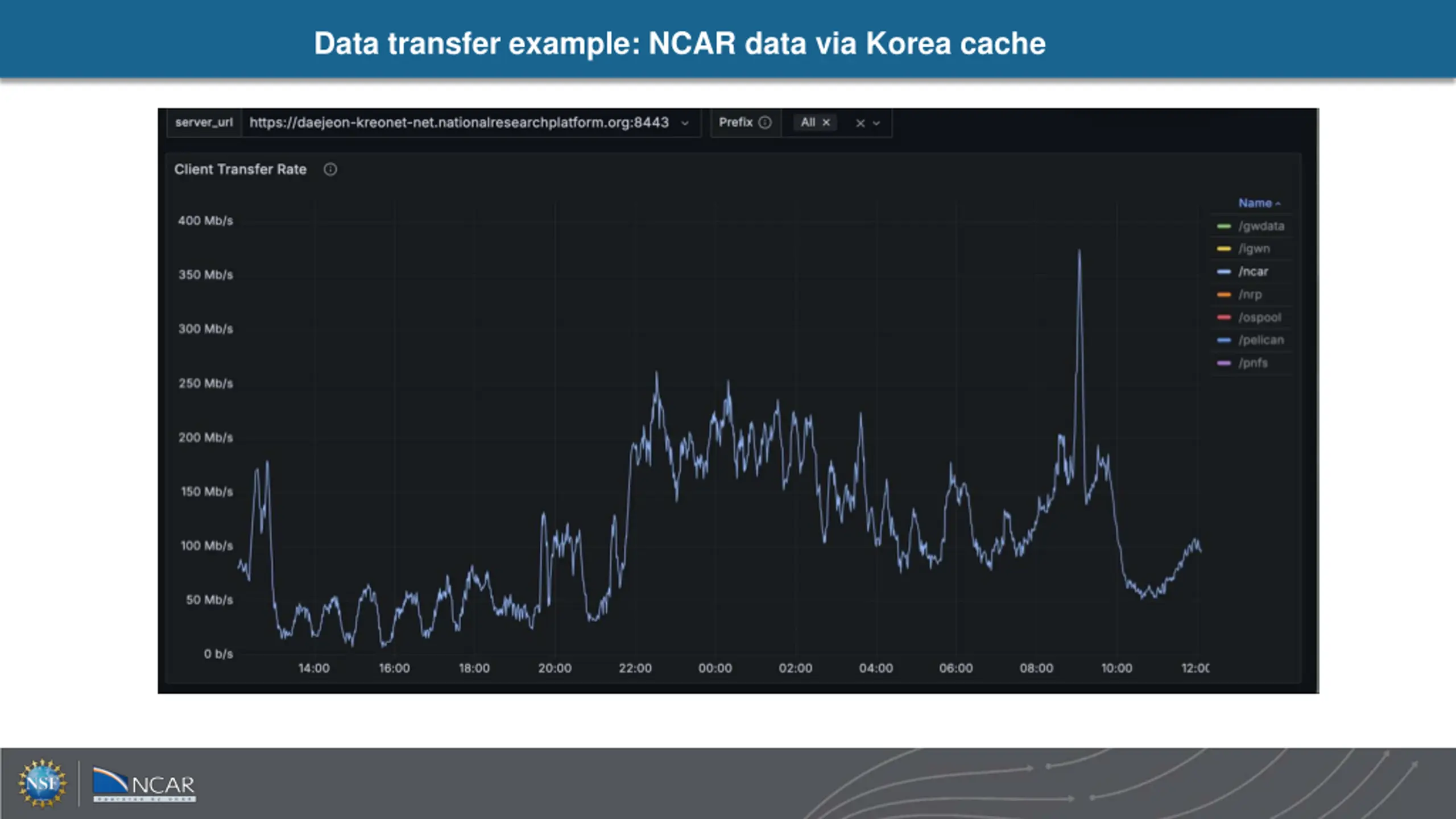Click the 06:00 time axis label
Image resolution: width=1456 pixels, height=819 pixels.
(x=956, y=668)
